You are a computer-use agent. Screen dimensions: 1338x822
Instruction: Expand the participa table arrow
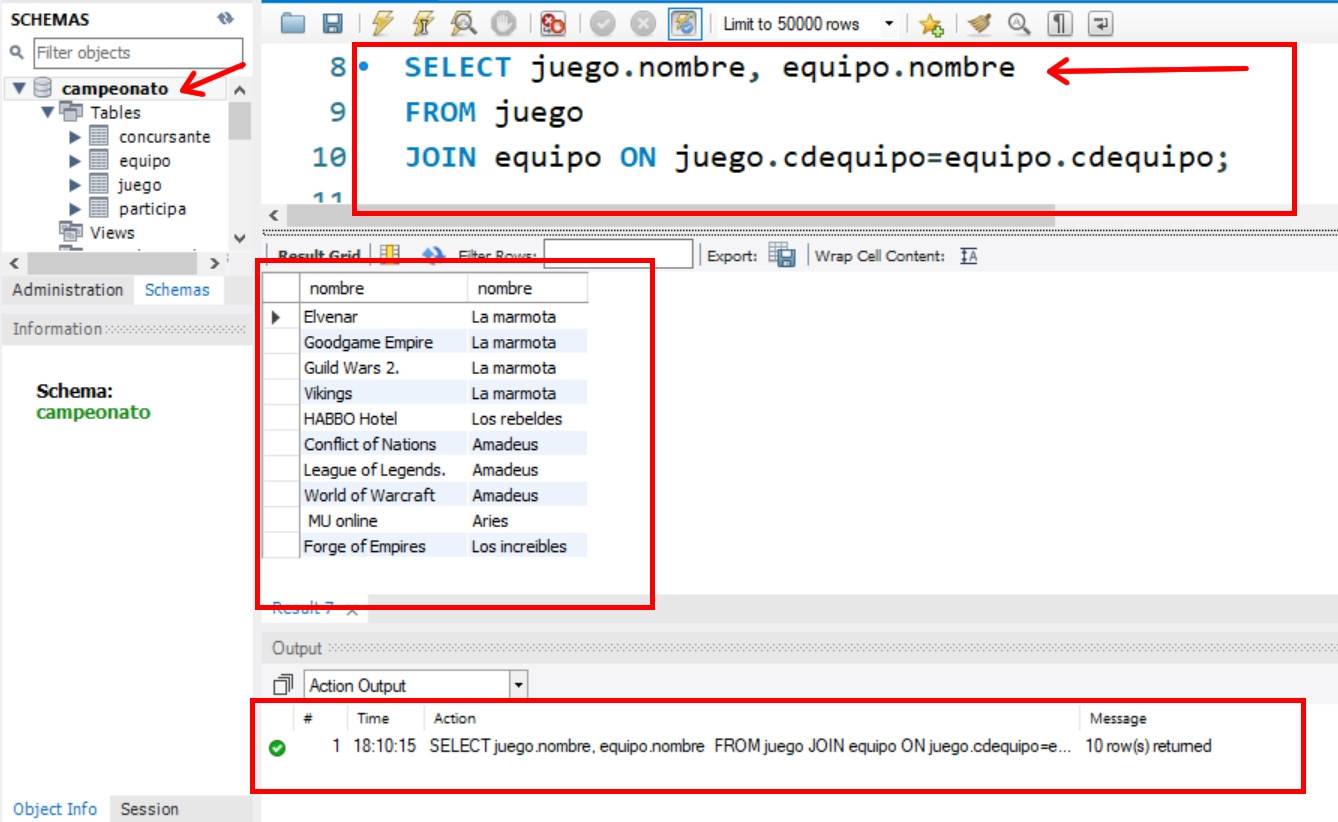[x=75, y=209]
